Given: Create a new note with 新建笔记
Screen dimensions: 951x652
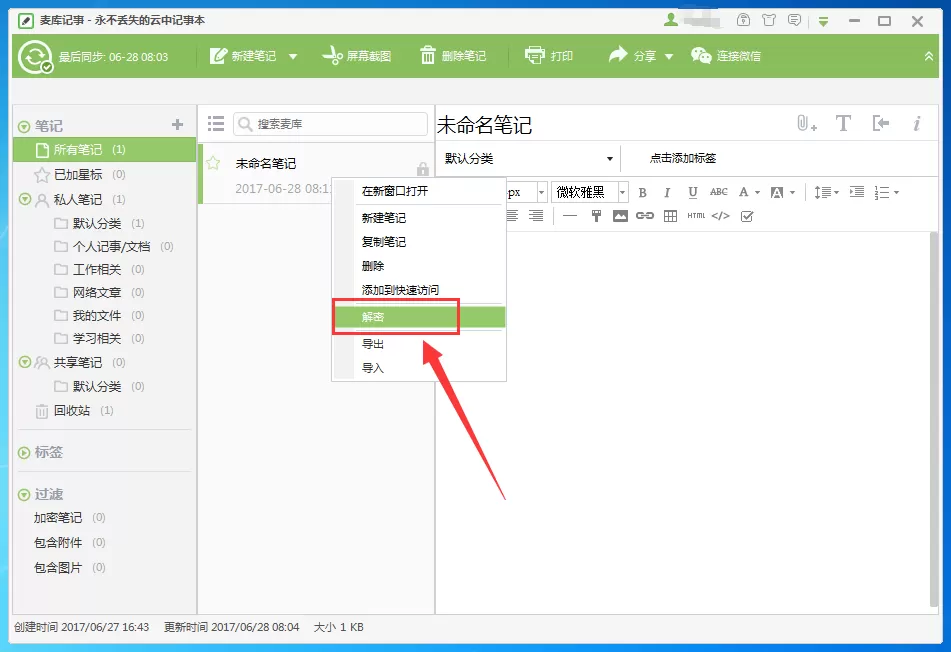Looking at the screenshot, I should click(243, 56).
